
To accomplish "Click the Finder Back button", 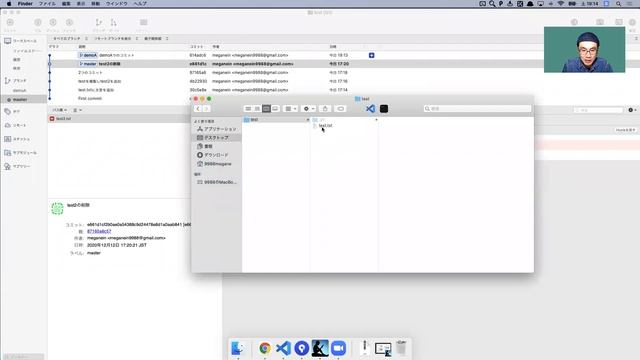I will [x=198, y=109].
